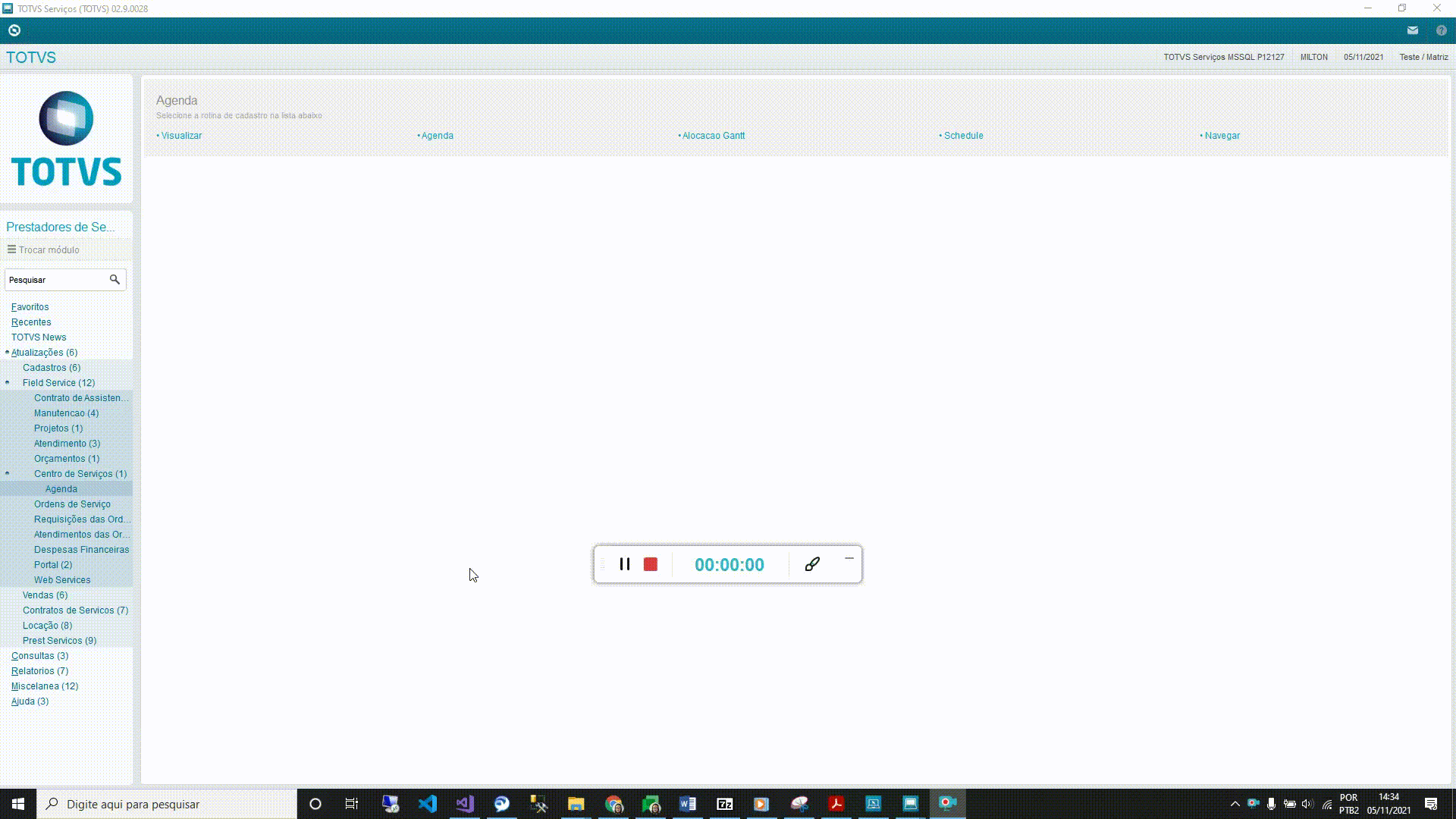Click Trocar módulo button
The image size is (1456, 819).
(x=44, y=249)
